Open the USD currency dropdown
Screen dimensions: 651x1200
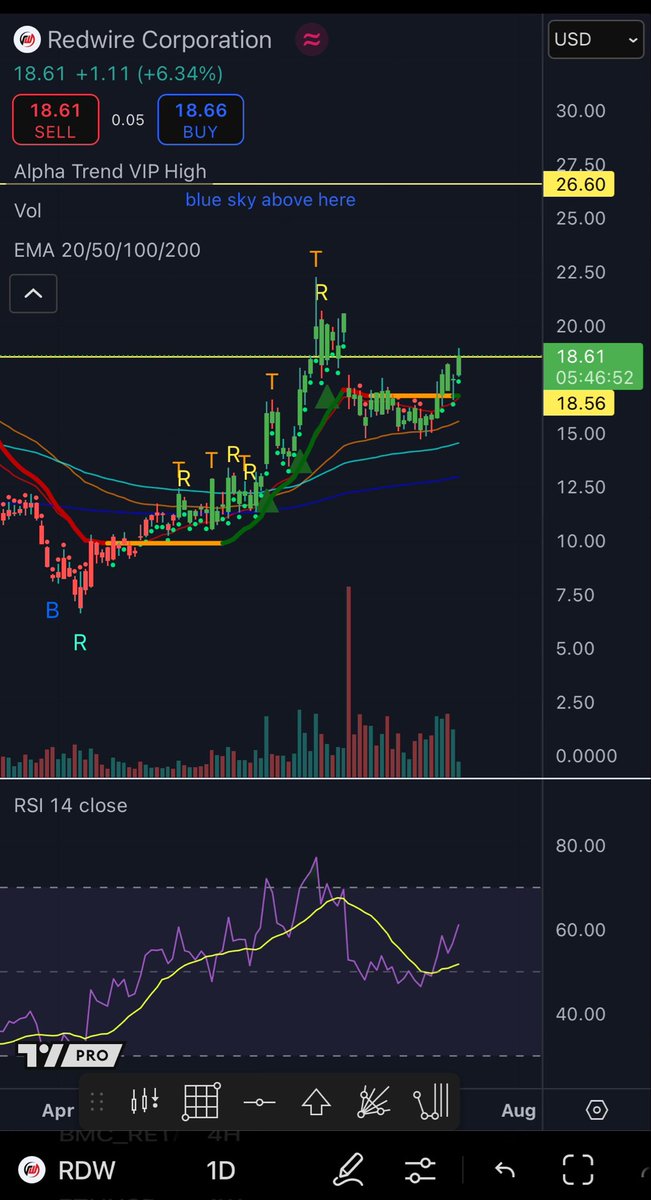[595, 40]
